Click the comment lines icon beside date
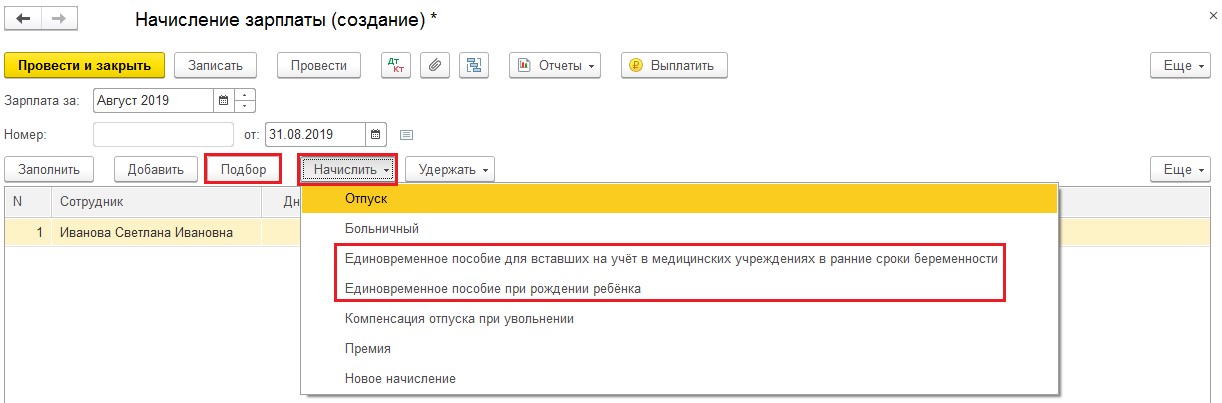Viewport: 1222px width, 403px height. point(407,134)
